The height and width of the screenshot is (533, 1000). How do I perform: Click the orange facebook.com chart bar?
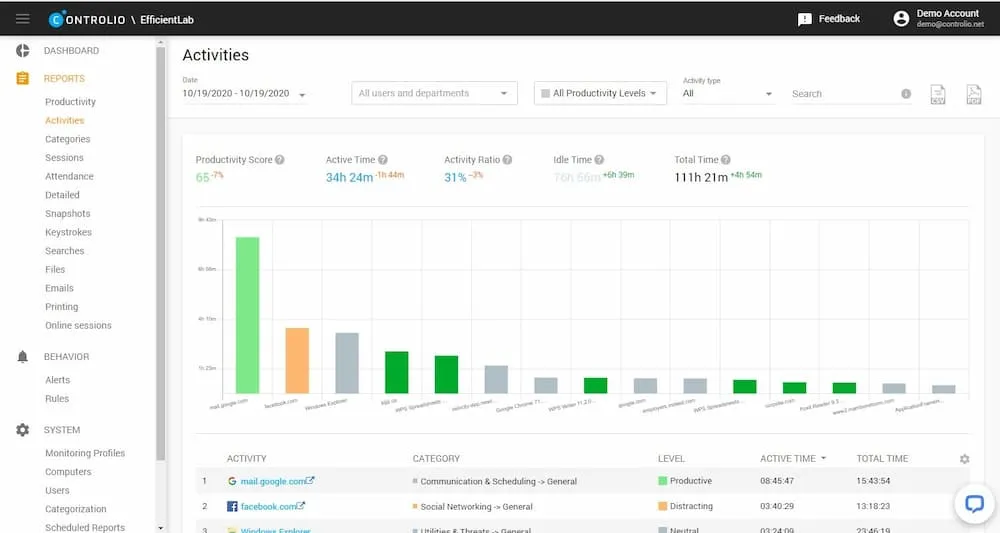click(297, 360)
